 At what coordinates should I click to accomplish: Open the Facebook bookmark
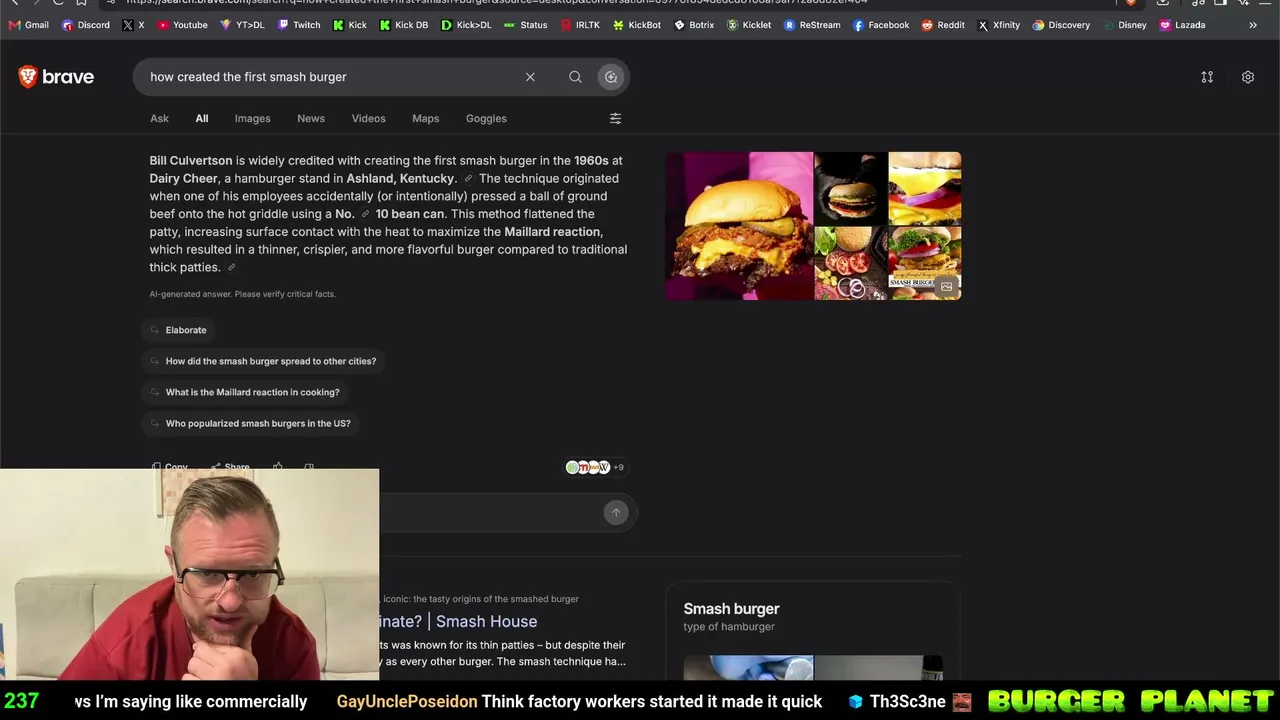pos(881,25)
